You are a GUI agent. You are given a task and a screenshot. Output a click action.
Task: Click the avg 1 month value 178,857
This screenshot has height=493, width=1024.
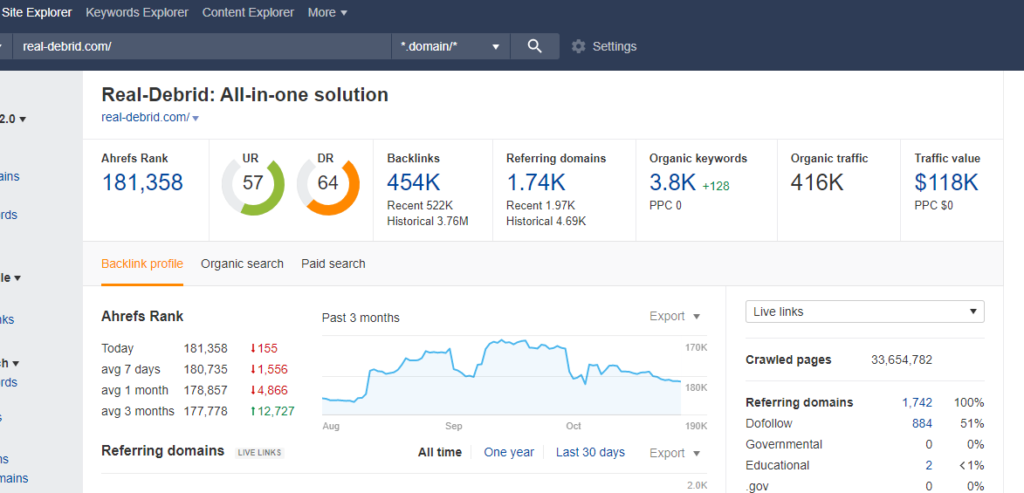click(x=206, y=390)
